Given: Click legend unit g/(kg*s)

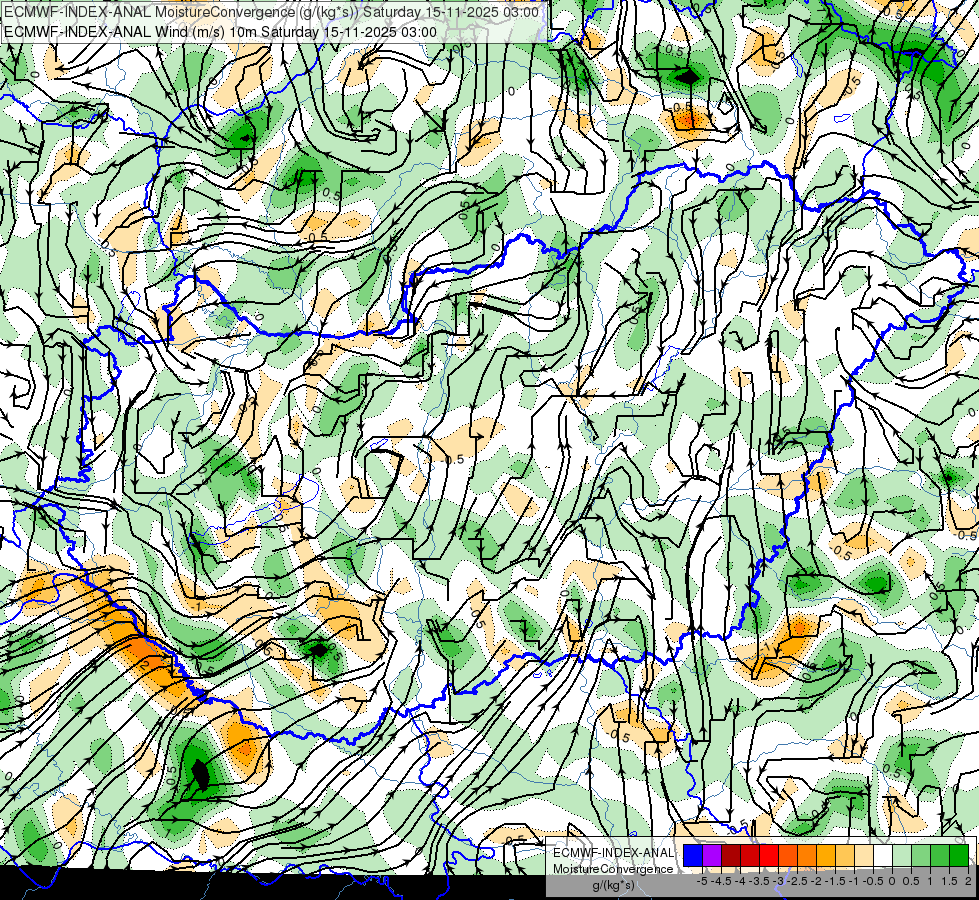Looking at the screenshot, I should tap(613, 885).
